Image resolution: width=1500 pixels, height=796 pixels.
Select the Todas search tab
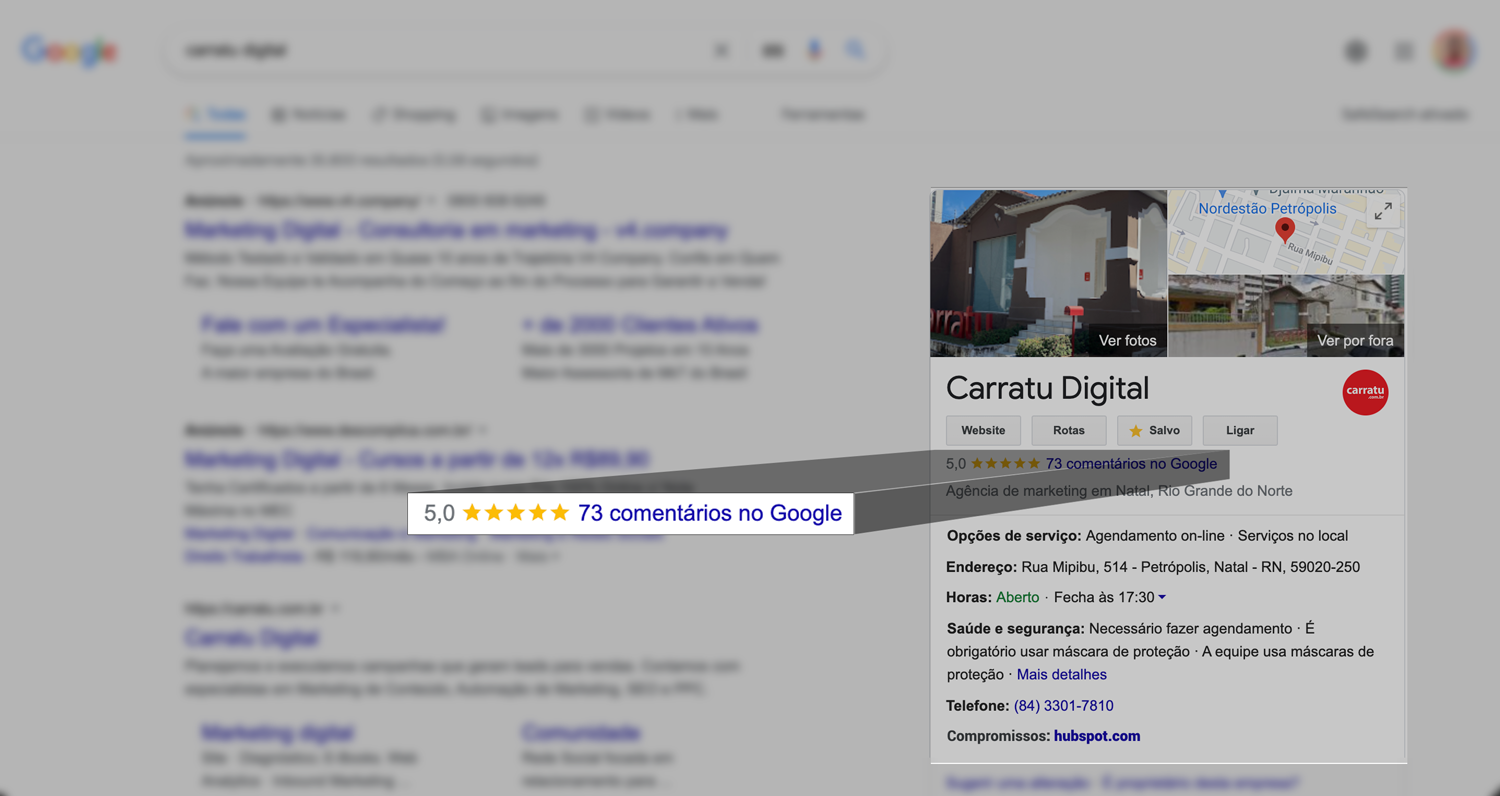(216, 115)
